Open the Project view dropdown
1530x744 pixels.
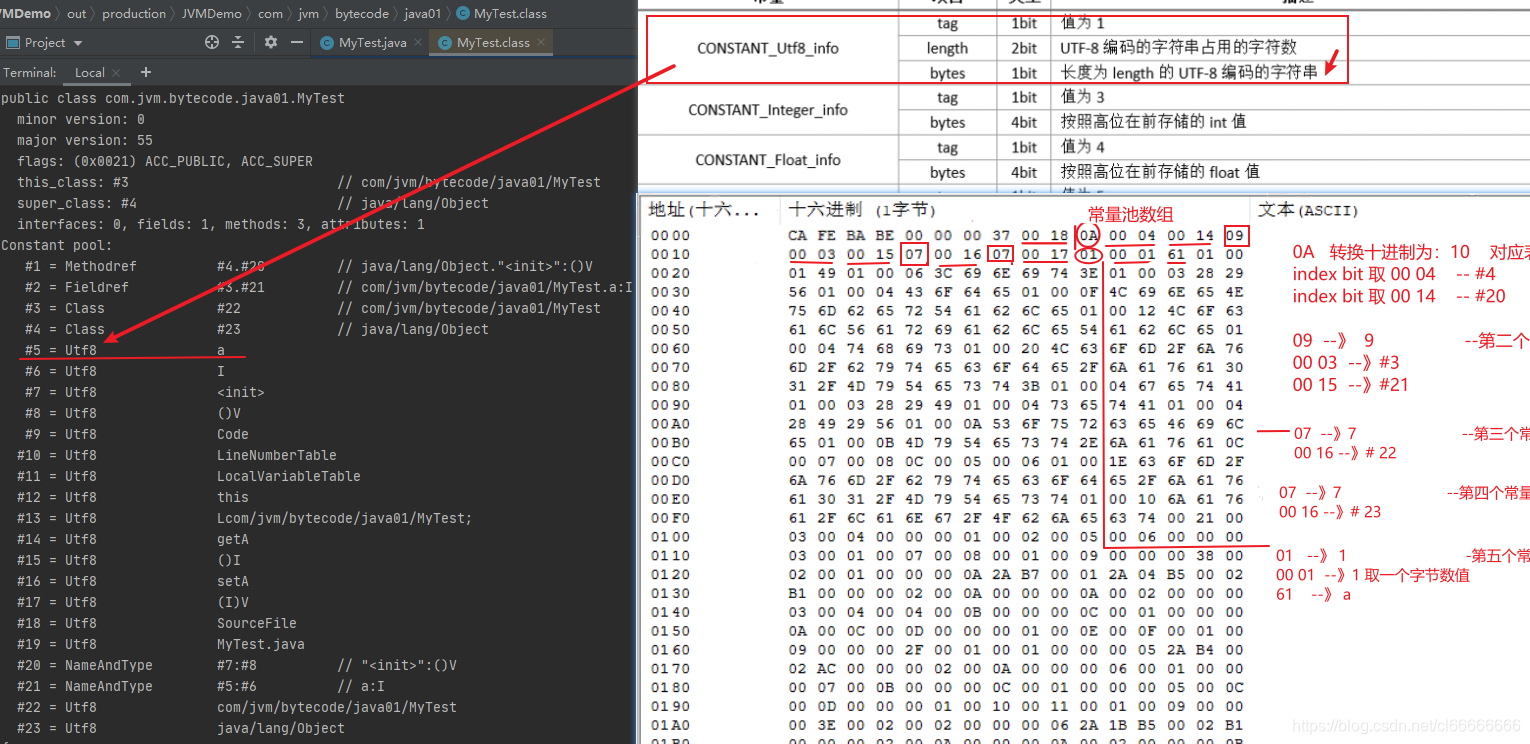tap(54, 43)
